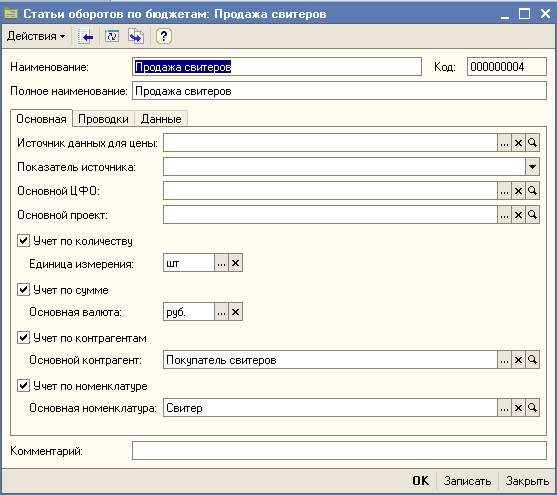Open help with the question mark icon
Screen dimensions: 557x495
(164, 36)
